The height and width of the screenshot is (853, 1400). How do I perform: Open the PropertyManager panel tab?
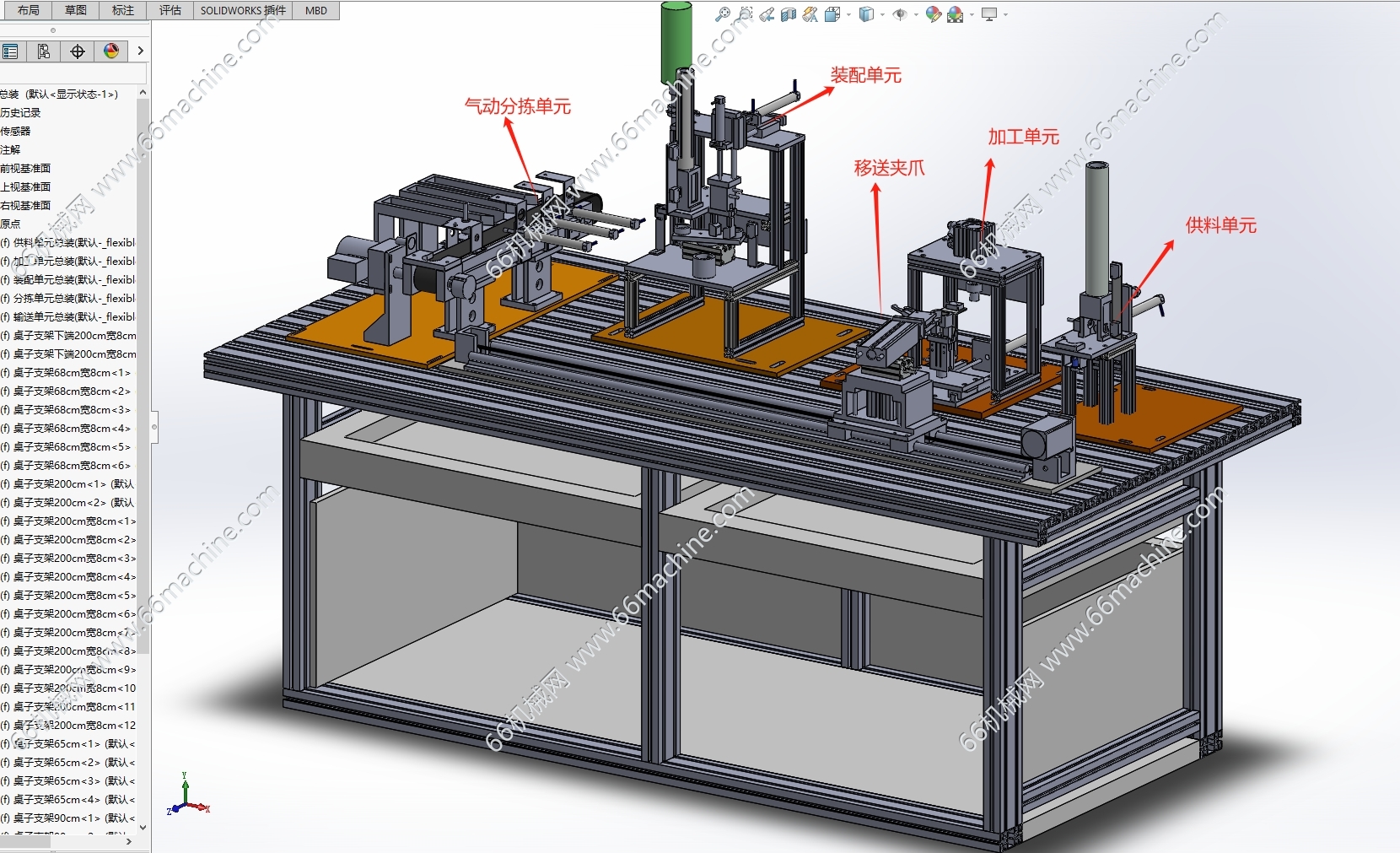[10, 51]
